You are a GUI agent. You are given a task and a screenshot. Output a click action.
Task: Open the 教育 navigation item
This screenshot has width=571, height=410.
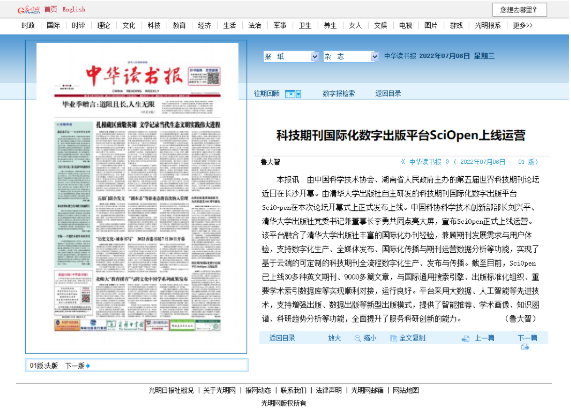179,25
